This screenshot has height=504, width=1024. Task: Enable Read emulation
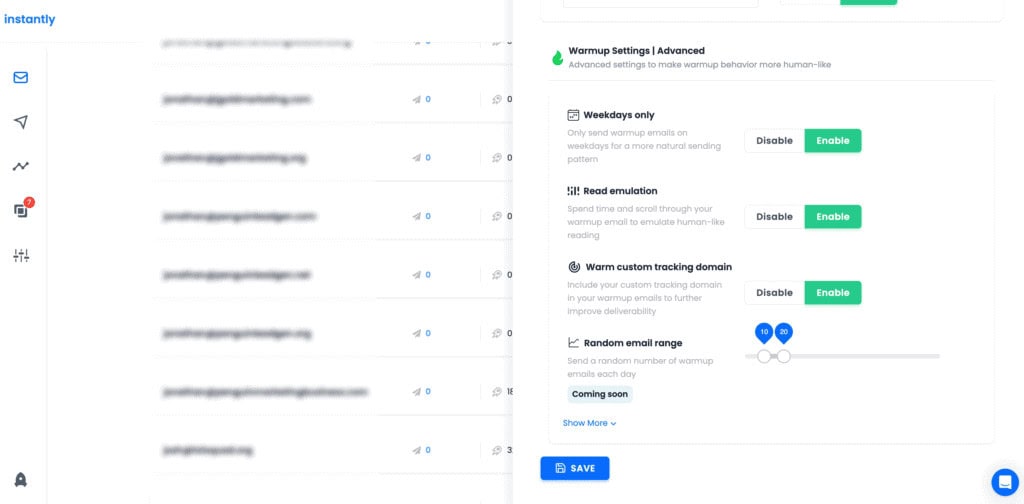(x=832, y=217)
